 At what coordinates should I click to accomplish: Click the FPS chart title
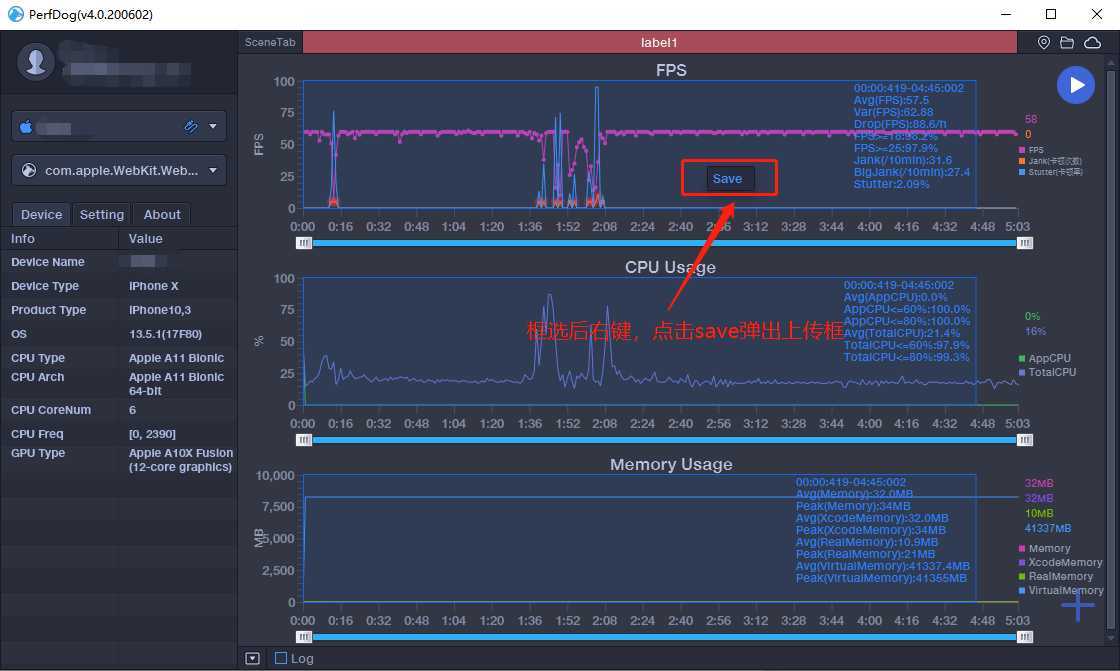(671, 70)
